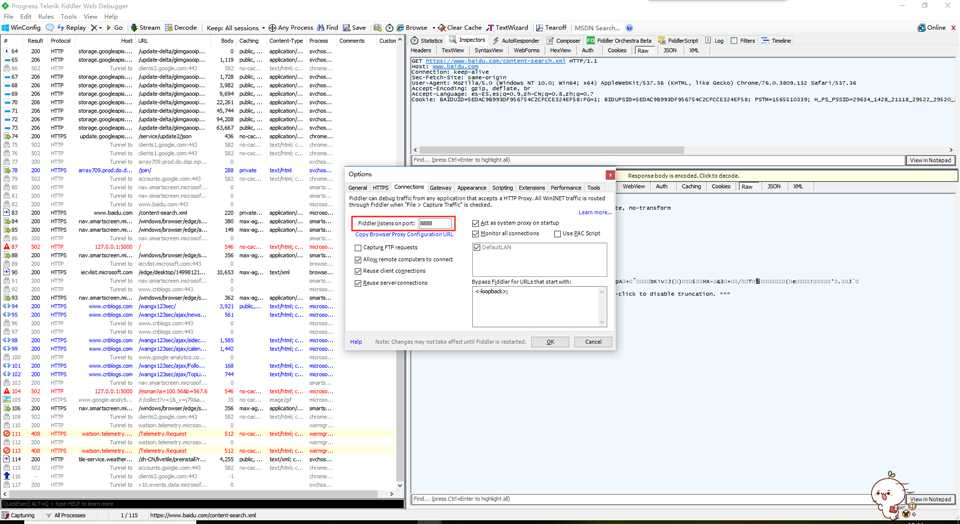Open the Log tab
Viewport: 960px width, 524px height.
(x=714, y=40)
